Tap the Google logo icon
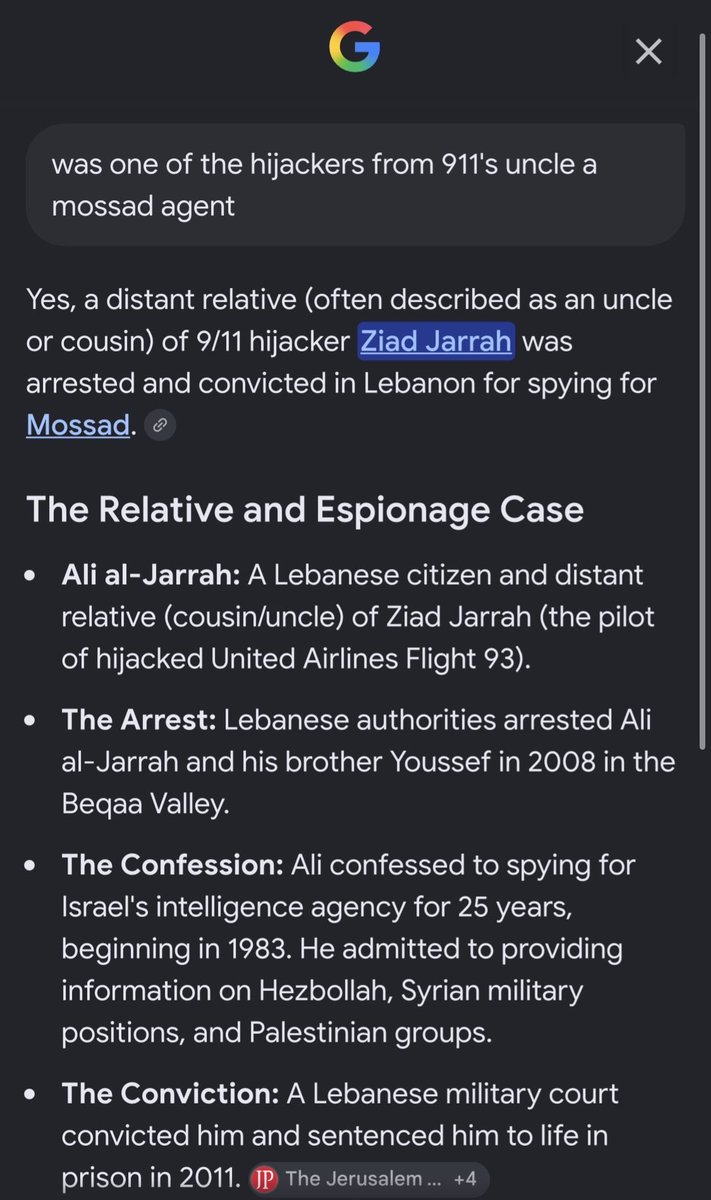 click(354, 48)
